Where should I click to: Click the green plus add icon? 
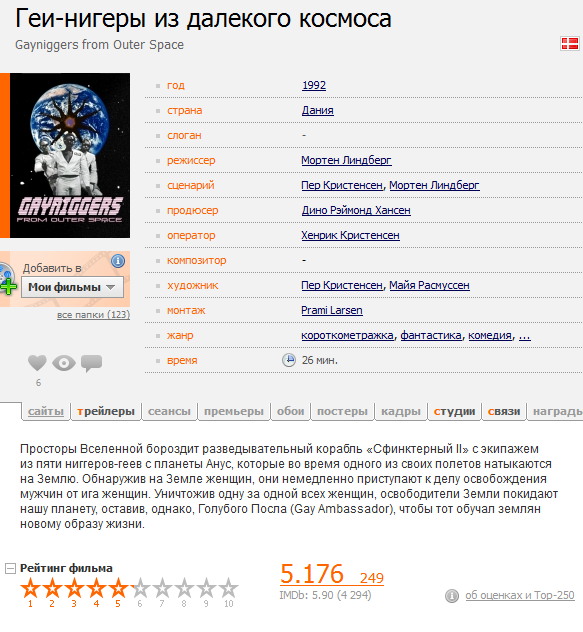[x=8, y=287]
